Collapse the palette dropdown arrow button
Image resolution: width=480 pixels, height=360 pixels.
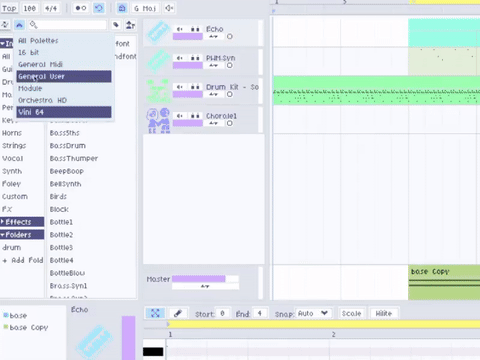coord(19,25)
